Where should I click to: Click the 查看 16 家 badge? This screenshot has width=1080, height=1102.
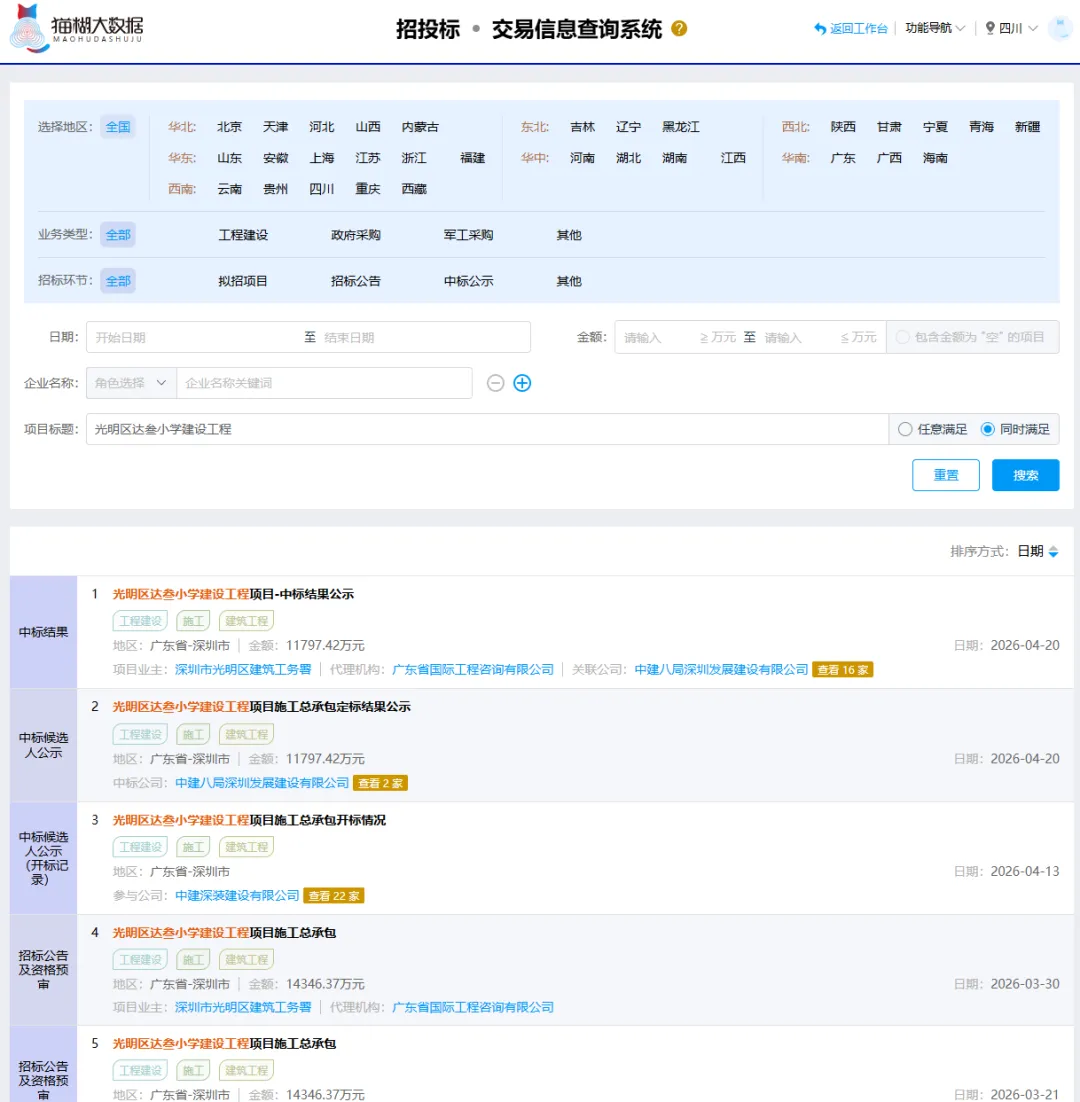(842, 670)
